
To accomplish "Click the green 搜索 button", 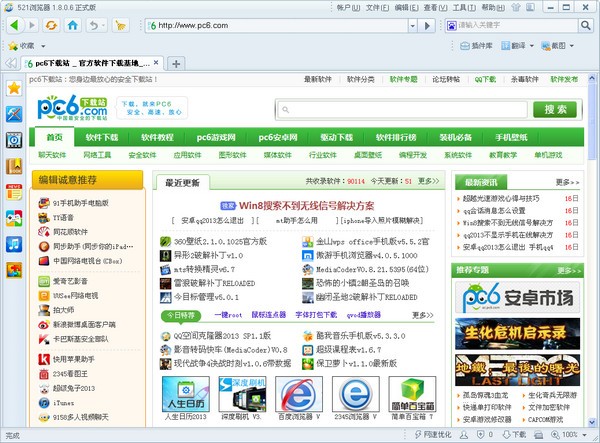I will [x=555, y=109].
